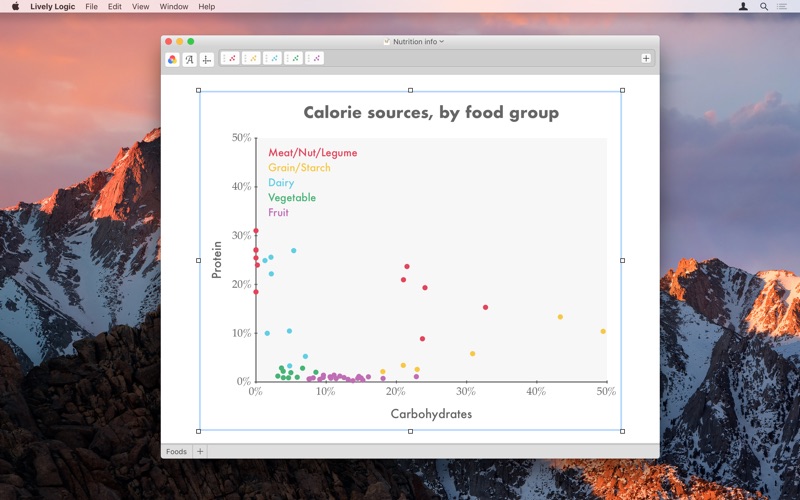
Task: Select the purple scatter series chip
Action: click(x=314, y=58)
